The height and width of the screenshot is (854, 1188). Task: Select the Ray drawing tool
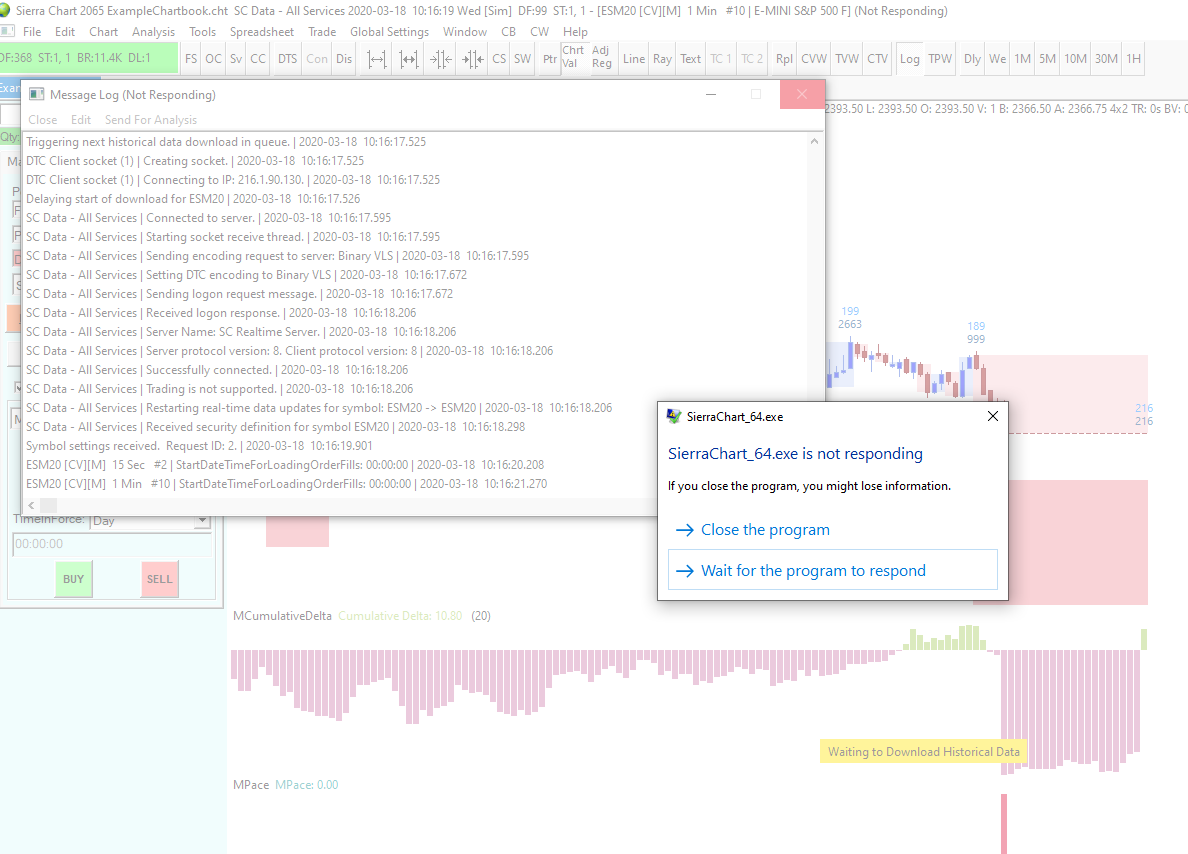662,58
